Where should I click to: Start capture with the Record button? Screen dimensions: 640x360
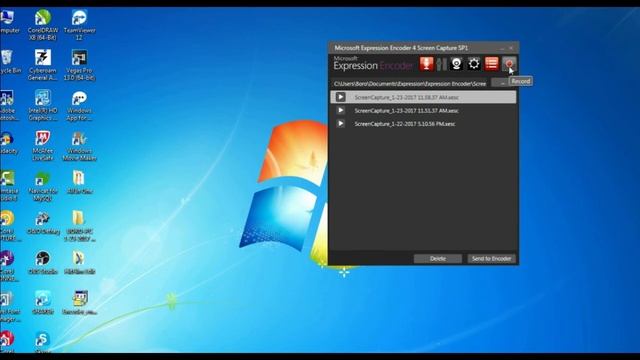tap(509, 64)
